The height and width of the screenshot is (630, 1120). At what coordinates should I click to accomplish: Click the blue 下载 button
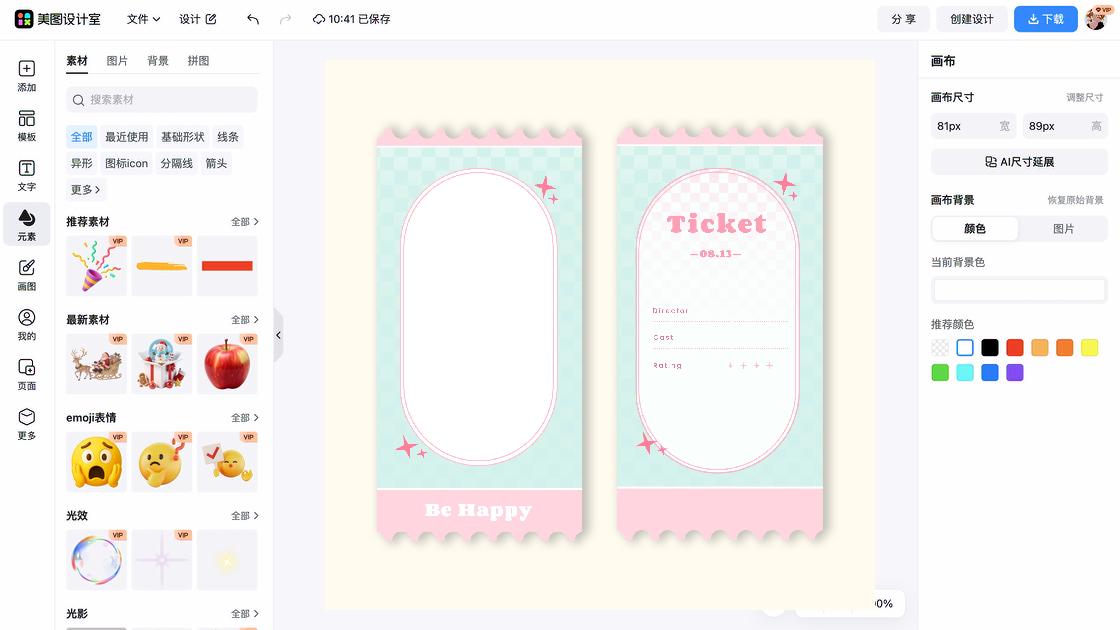[x=1045, y=19]
